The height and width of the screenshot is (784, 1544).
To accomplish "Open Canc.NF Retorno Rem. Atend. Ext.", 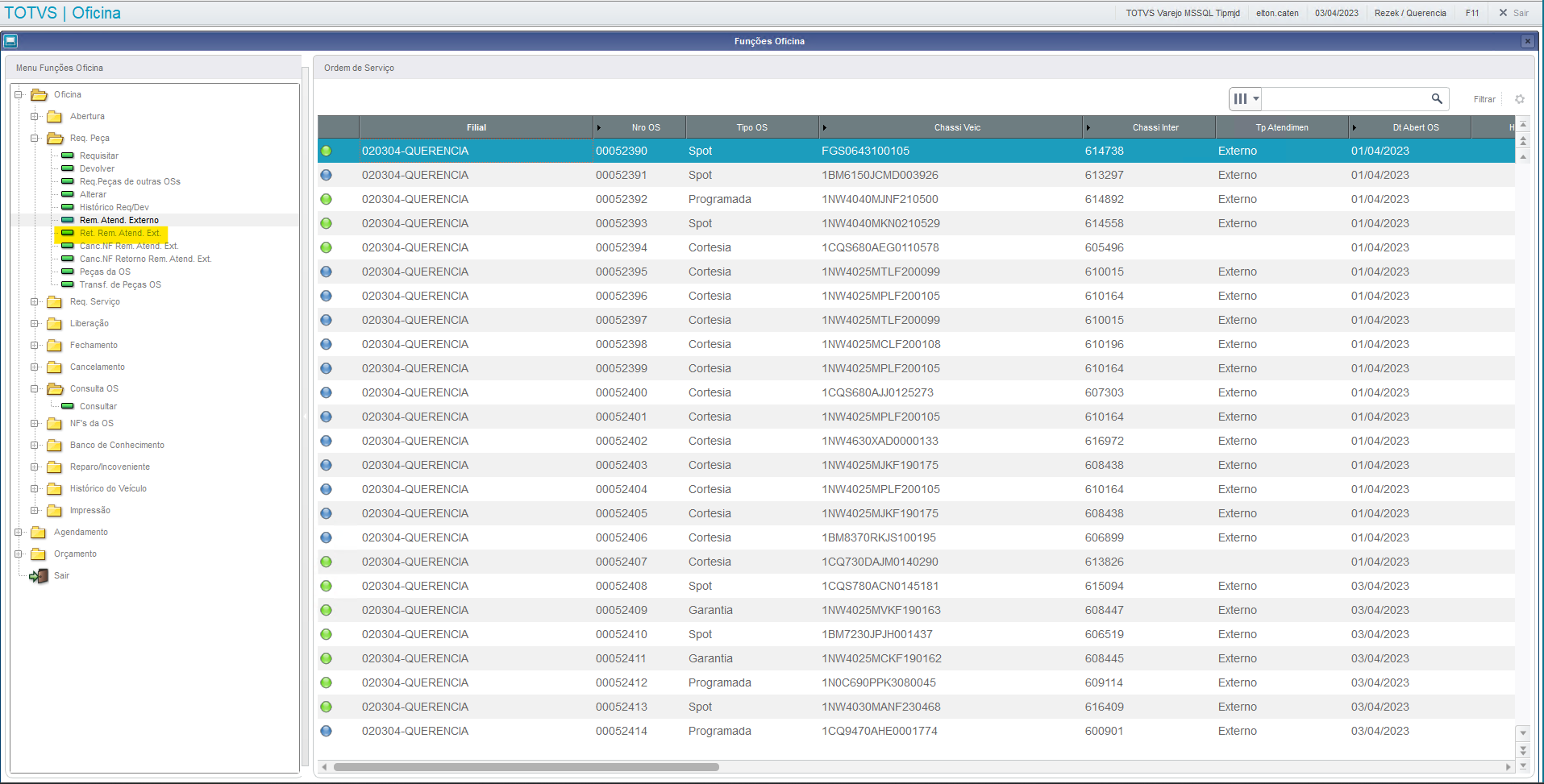I will coord(145,259).
